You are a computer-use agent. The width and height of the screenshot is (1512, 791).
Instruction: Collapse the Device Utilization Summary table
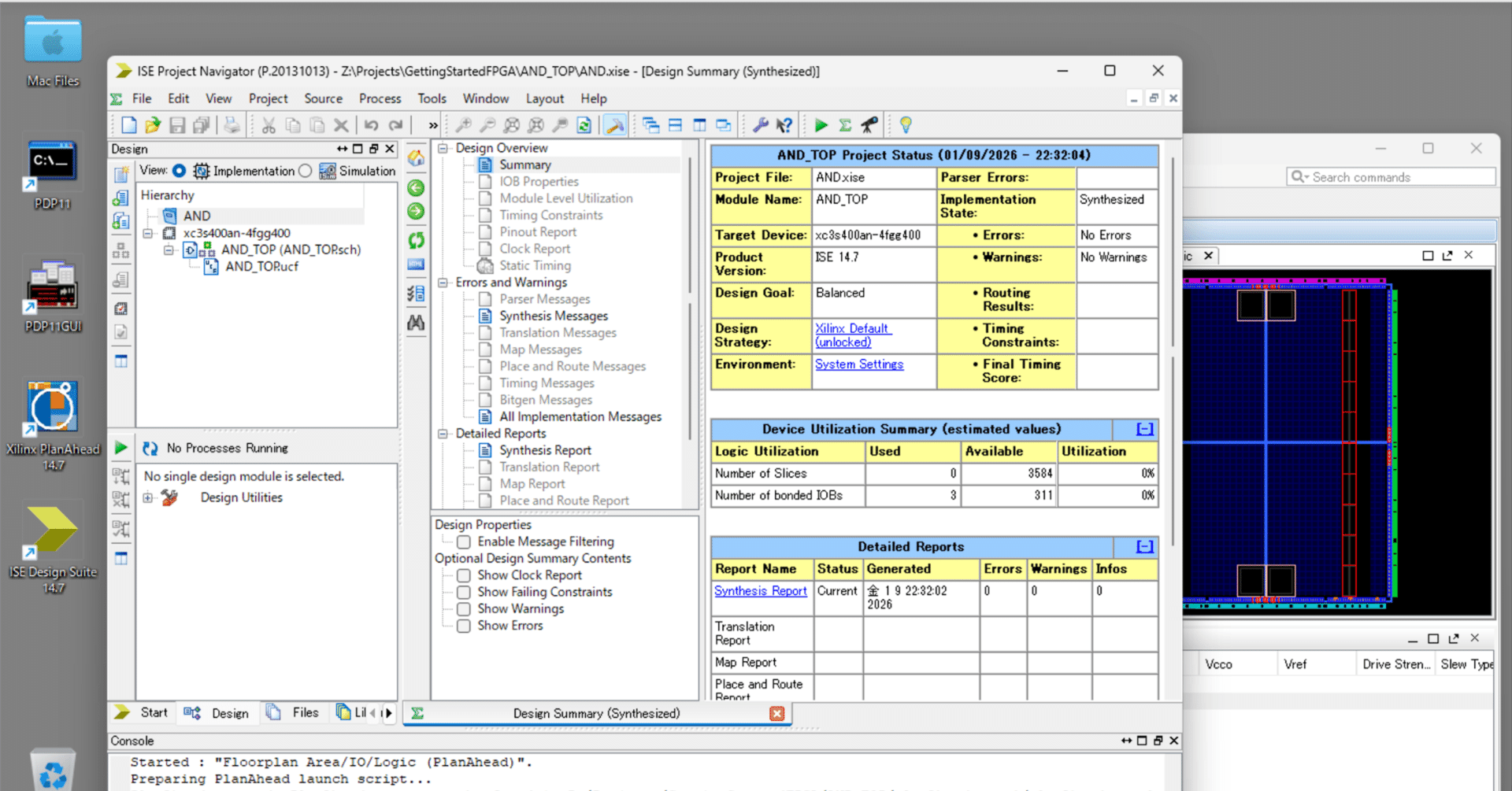coord(1145,429)
